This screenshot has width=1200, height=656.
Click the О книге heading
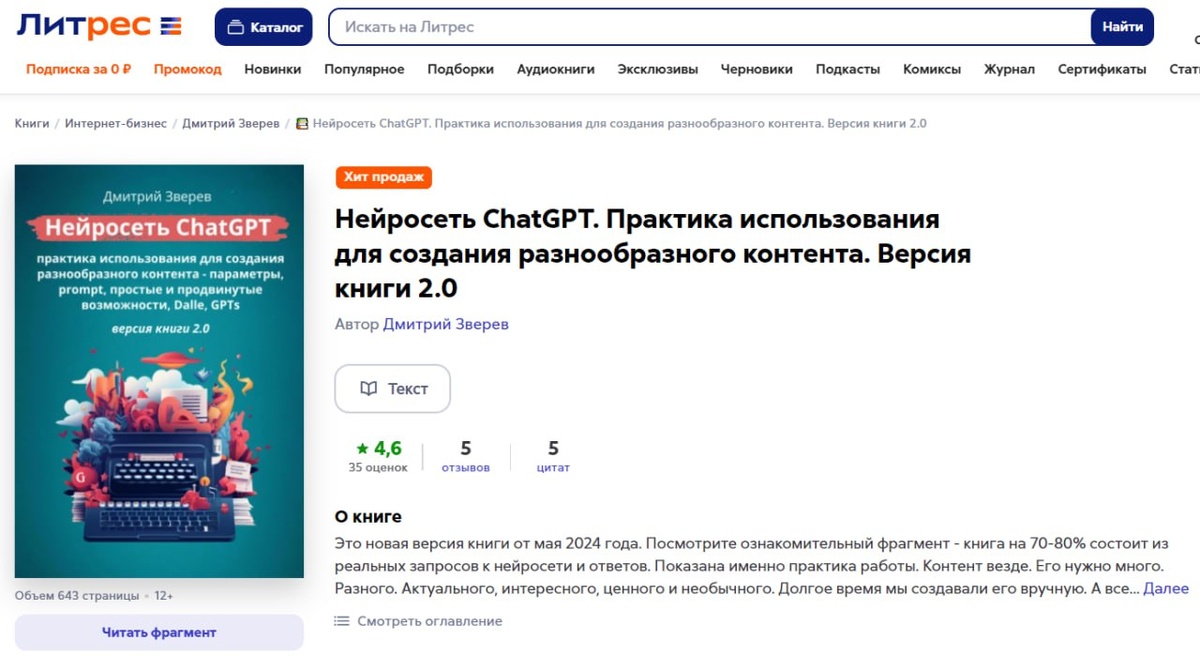click(368, 517)
